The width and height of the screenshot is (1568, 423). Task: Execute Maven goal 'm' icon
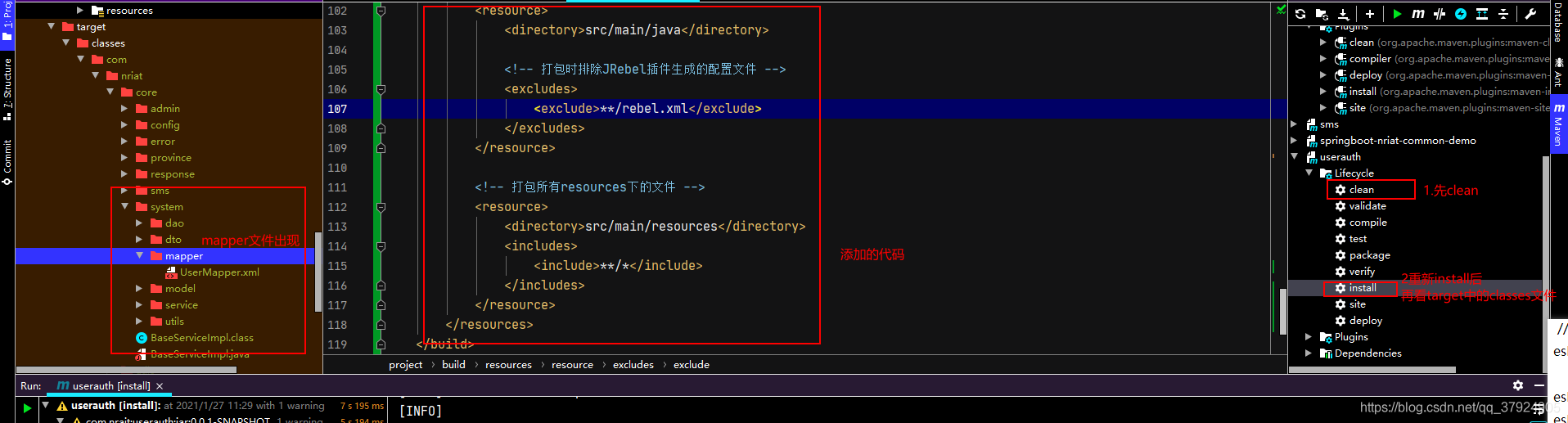pos(1418,14)
